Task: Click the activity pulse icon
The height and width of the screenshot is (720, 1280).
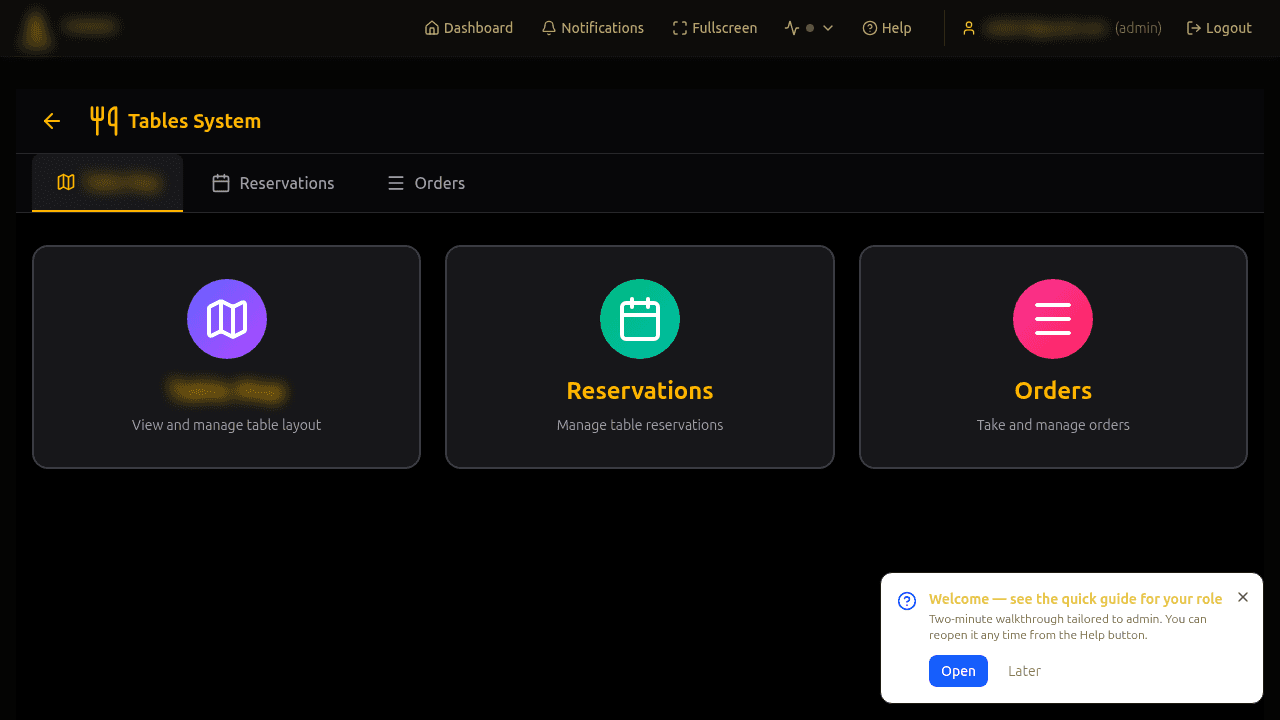Action: 792,28
